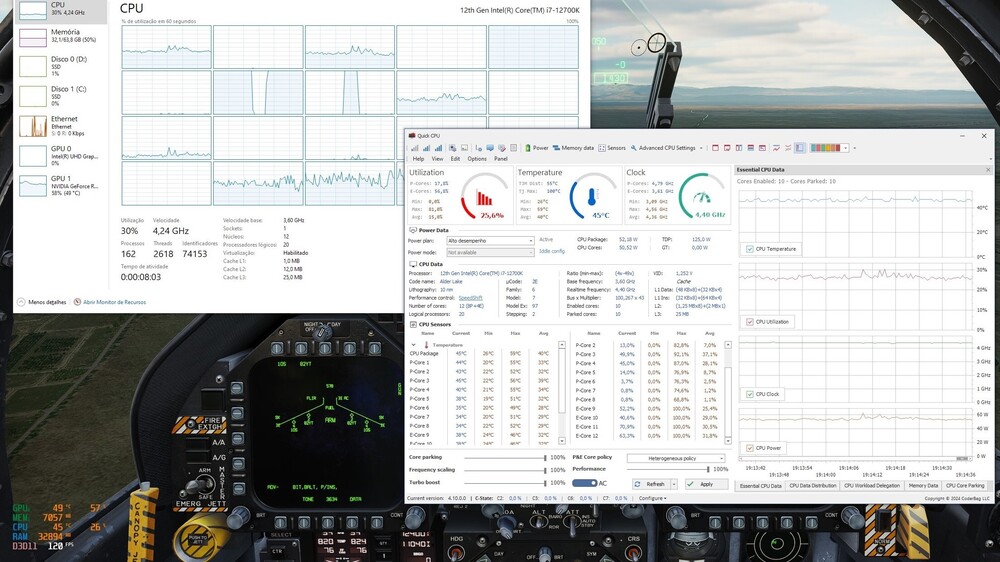Image resolution: width=1000 pixels, height=562 pixels.
Task: Open the Sensors toolbar item
Action: (613, 147)
